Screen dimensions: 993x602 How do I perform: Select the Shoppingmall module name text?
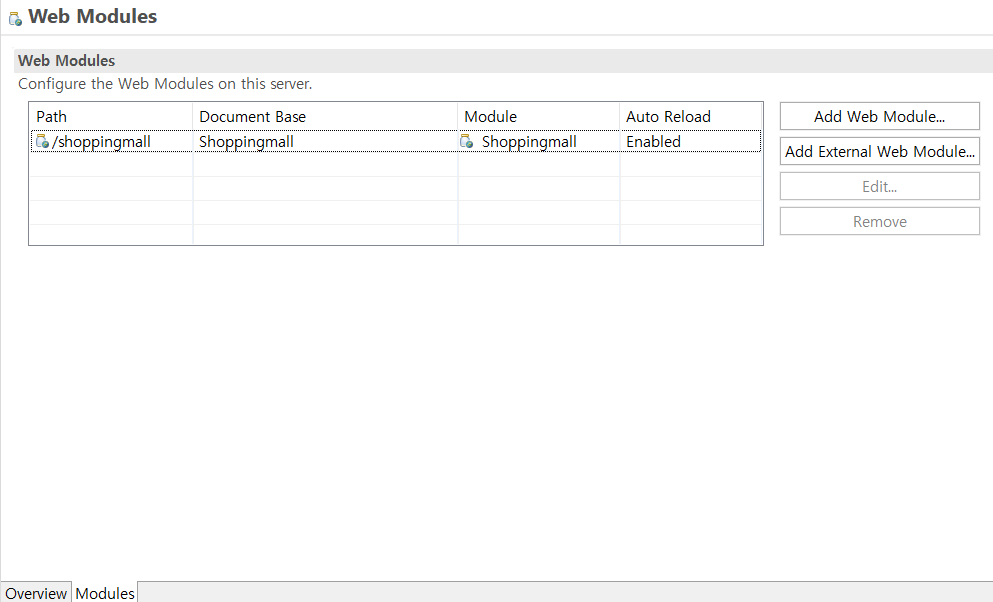pos(529,142)
